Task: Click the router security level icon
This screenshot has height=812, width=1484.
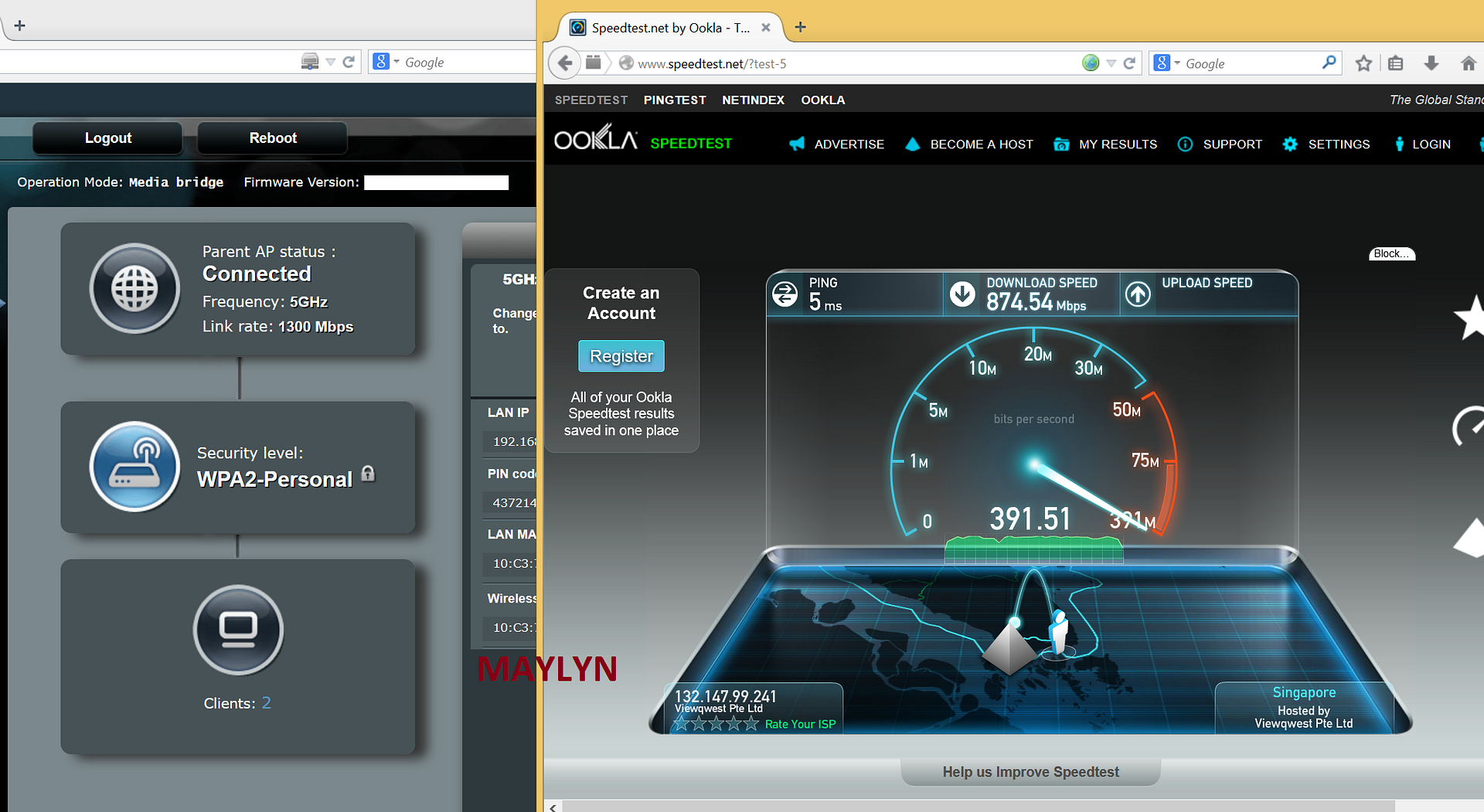Action: [135, 467]
